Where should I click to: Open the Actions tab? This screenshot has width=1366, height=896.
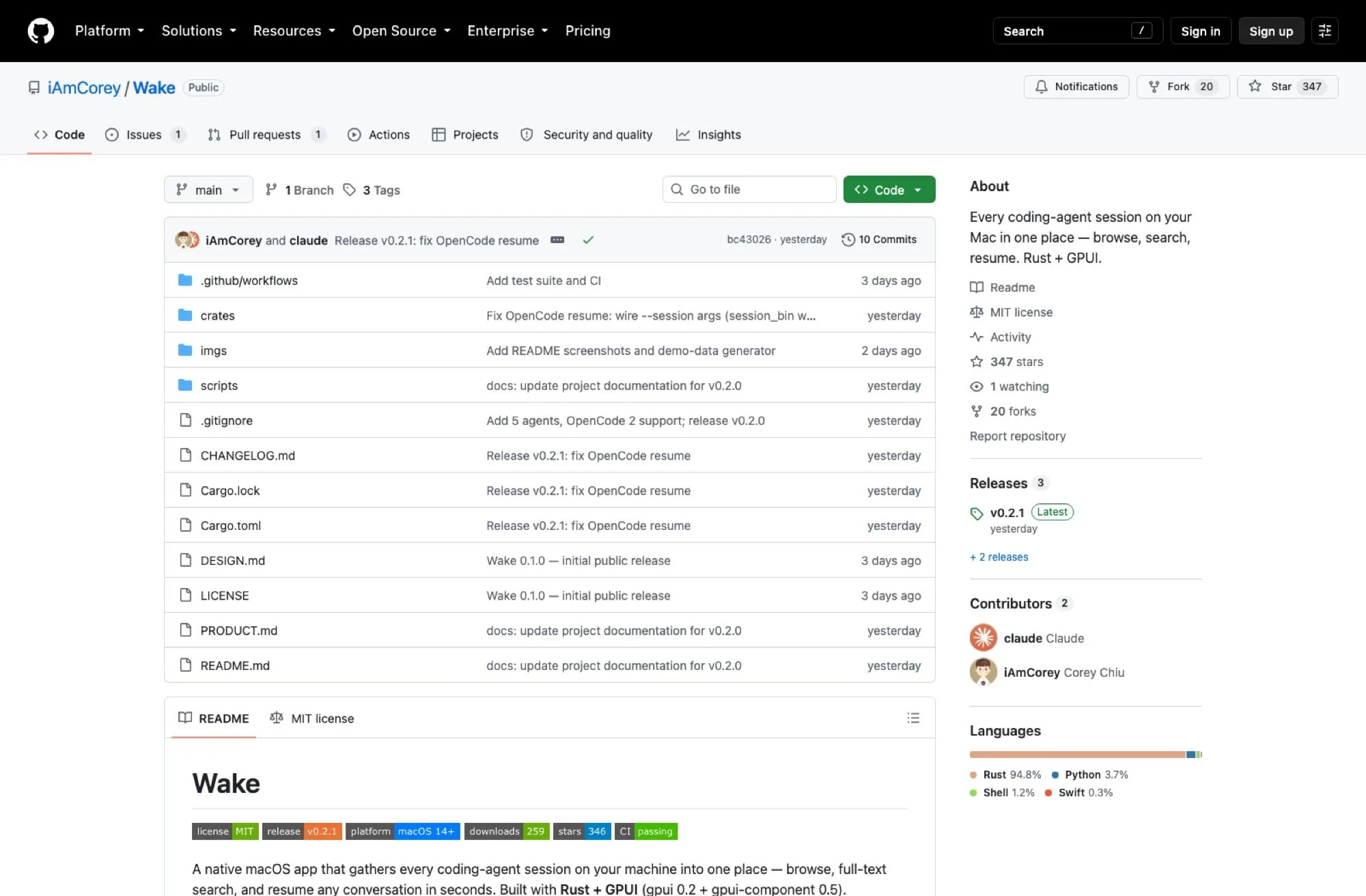coord(378,135)
